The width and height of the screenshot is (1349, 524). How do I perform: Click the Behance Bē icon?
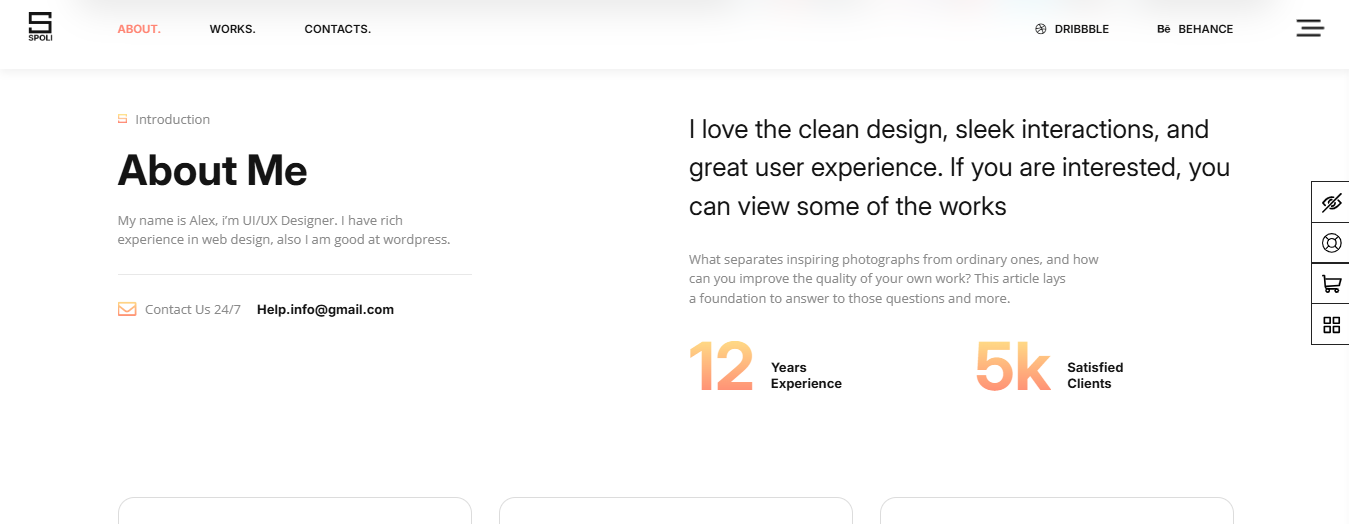(x=1163, y=29)
